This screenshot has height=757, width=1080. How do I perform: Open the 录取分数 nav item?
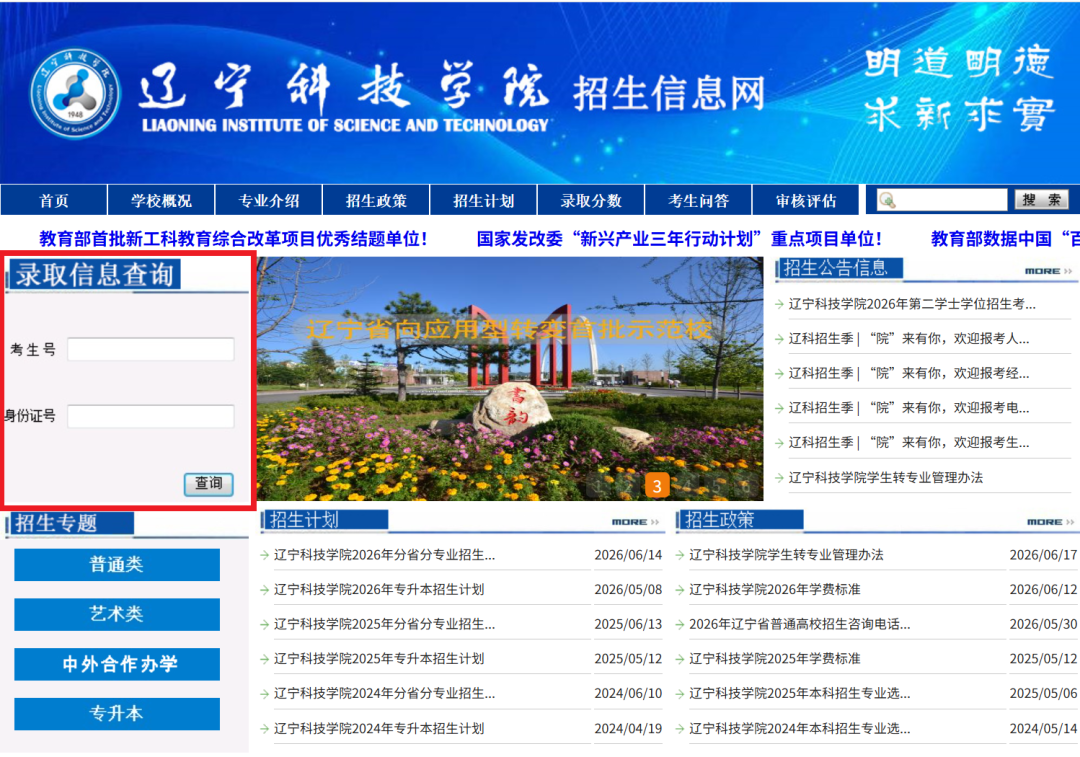coord(591,200)
